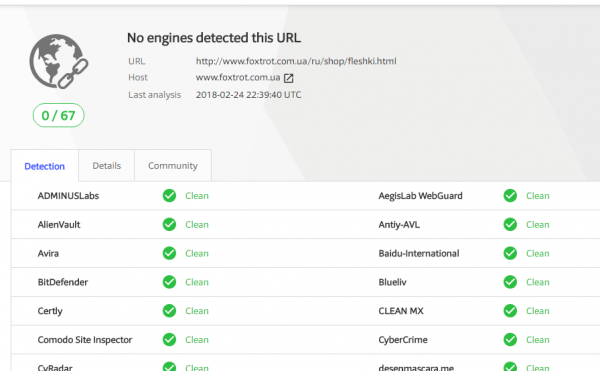Click the green checkmark for CLEAN MX
Image resolution: width=600 pixels, height=371 pixels.
point(510,311)
